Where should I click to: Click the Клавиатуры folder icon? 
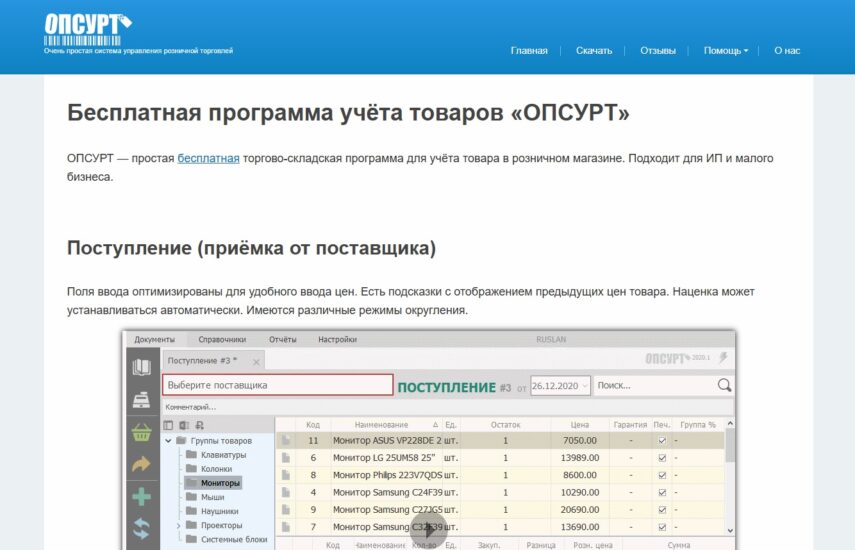tap(191, 454)
